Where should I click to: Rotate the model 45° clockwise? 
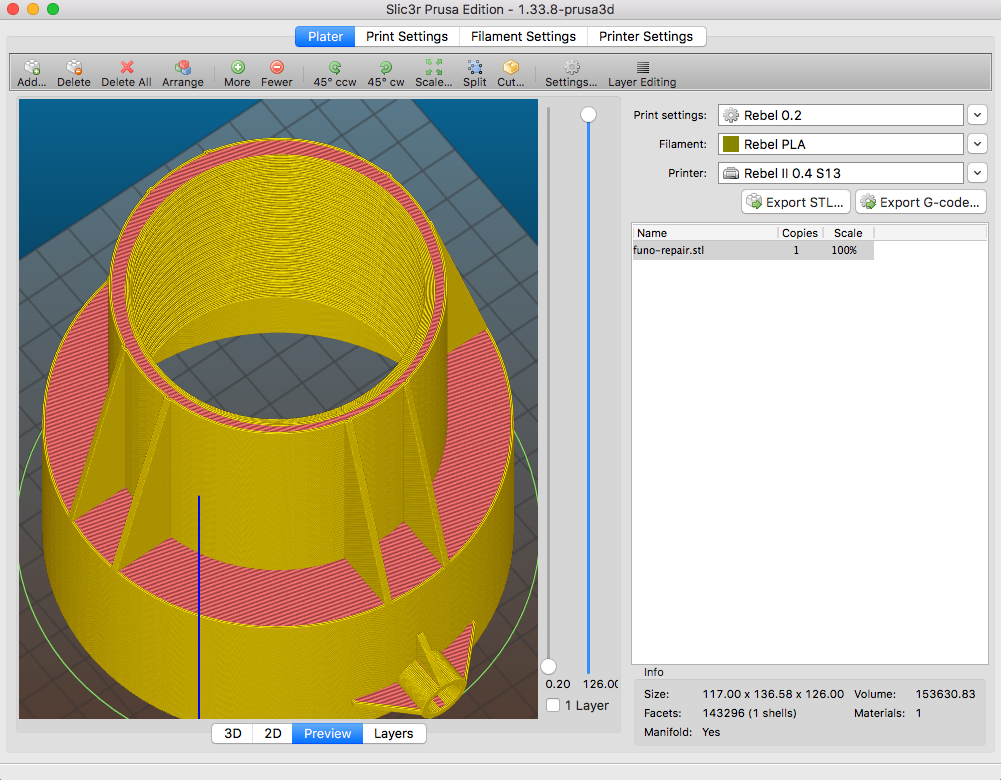point(385,68)
